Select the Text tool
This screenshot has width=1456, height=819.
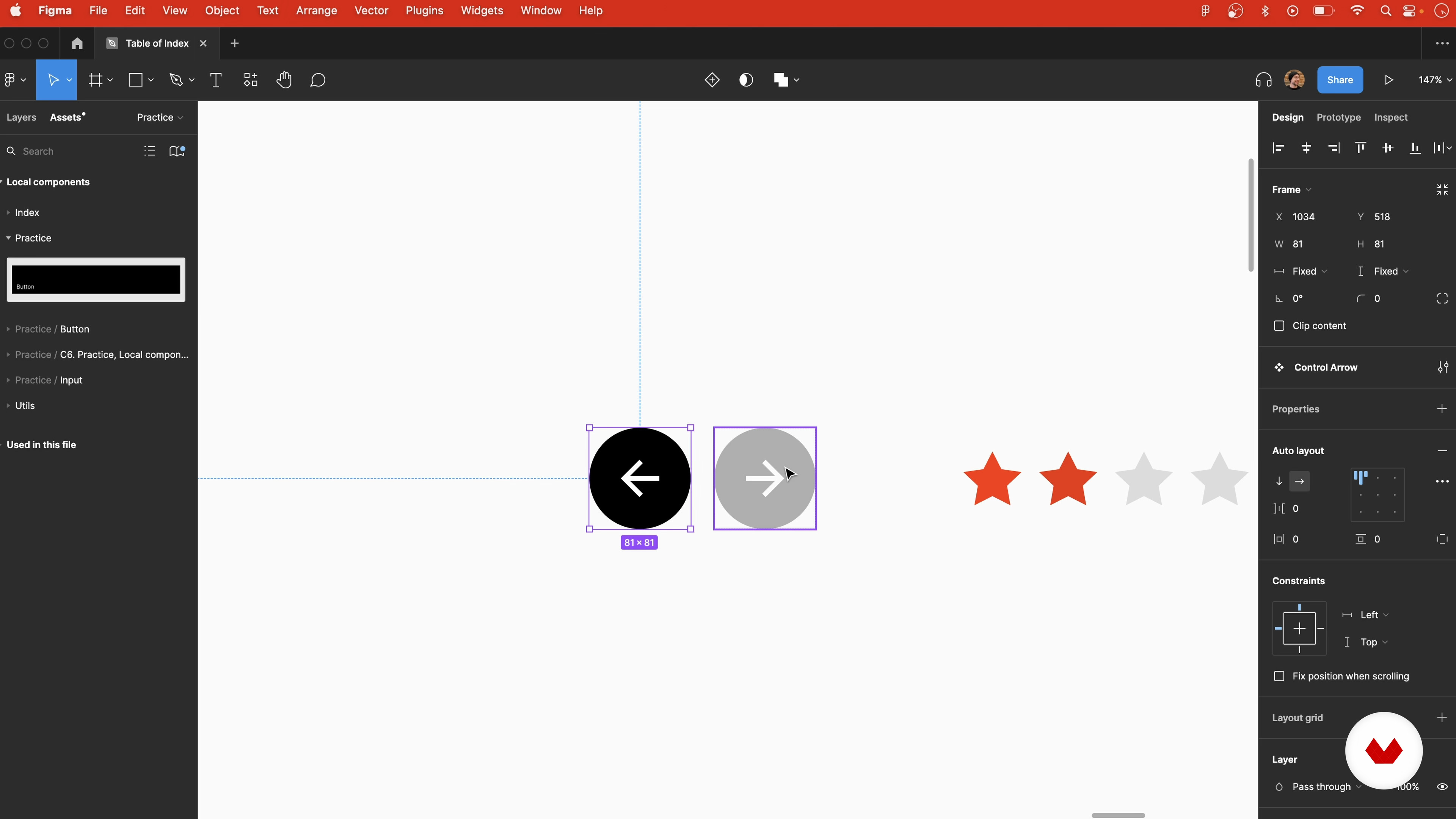[x=216, y=80]
